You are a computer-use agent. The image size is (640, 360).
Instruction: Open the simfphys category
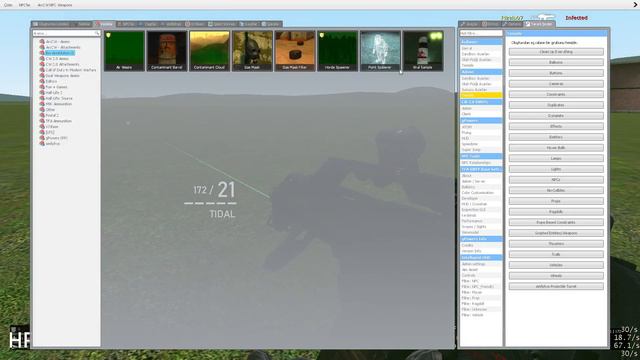tap(53, 144)
